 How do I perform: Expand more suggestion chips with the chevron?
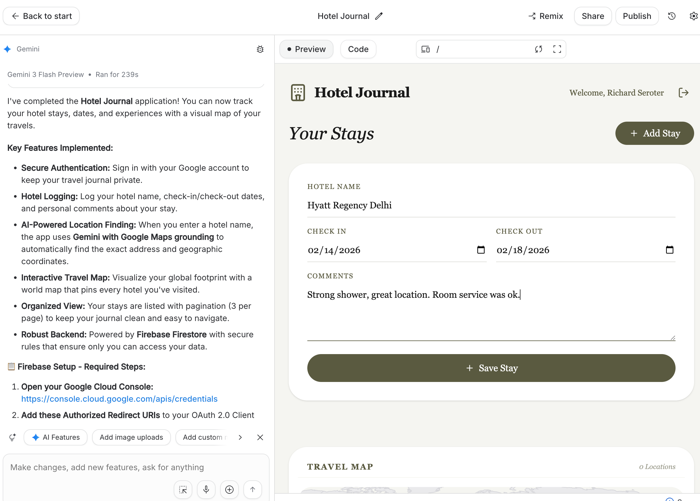coord(240,437)
